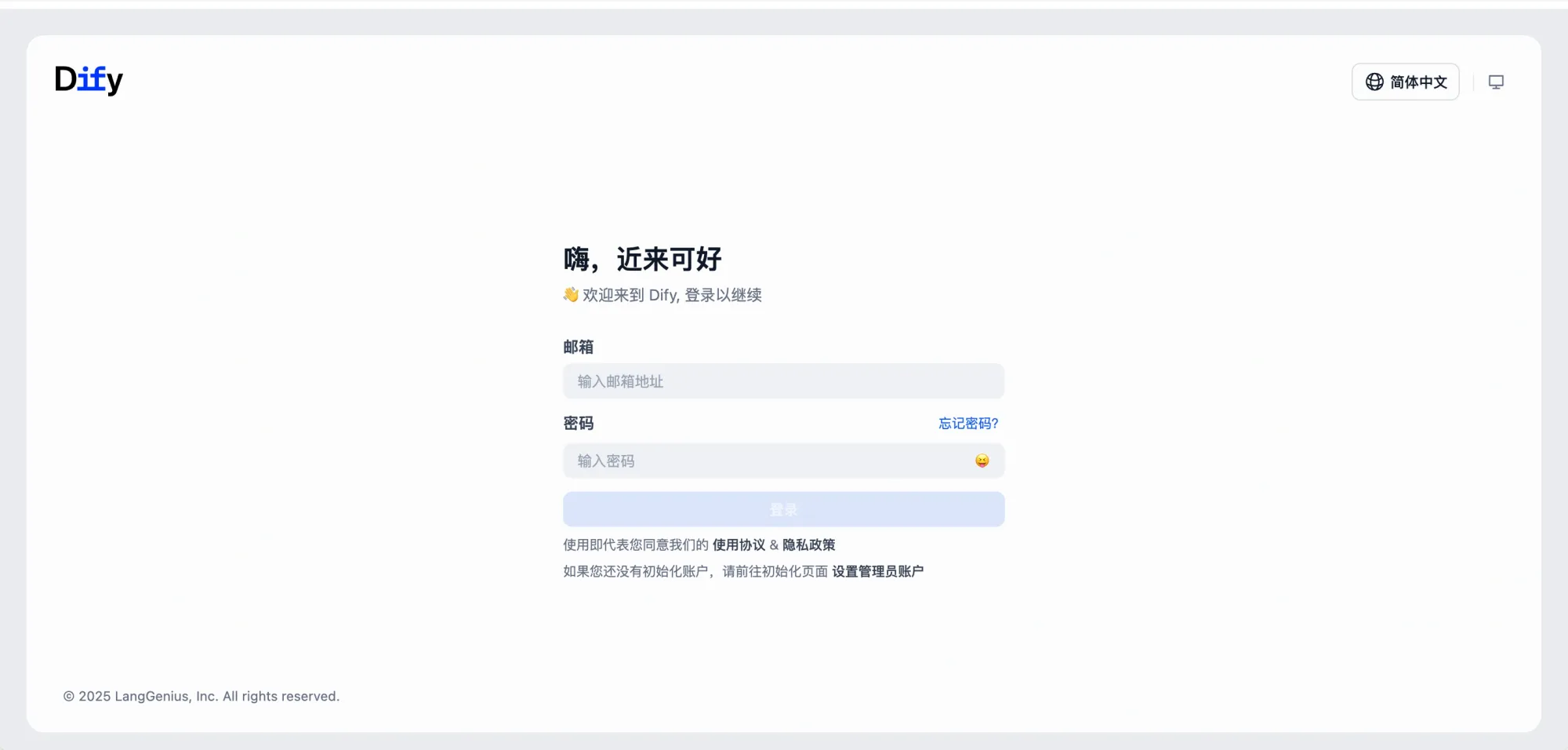This screenshot has width=1568, height=750.
Task: Click the 欢迎来到 Dify, 登录以继续 text
Action: tap(662, 295)
